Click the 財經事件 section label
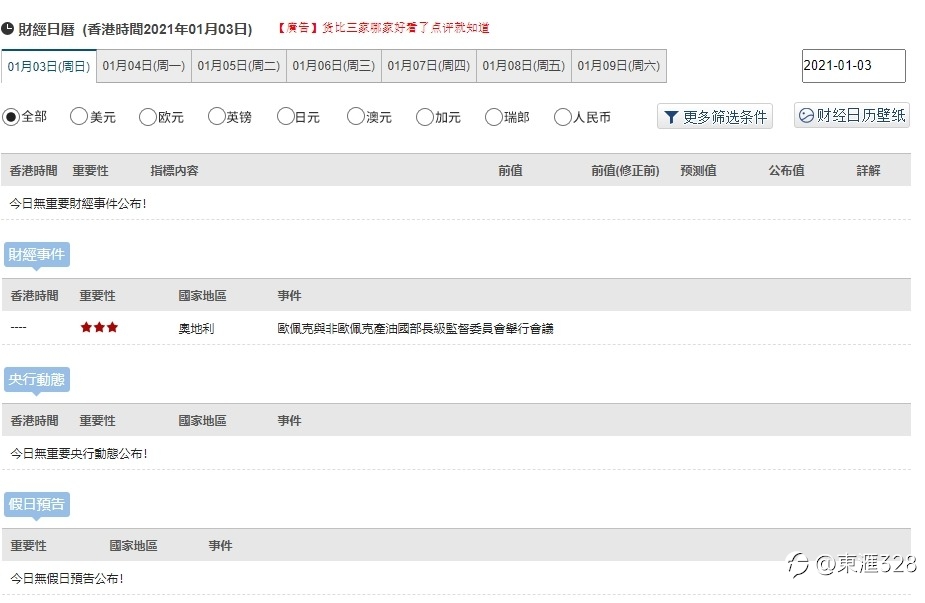Viewport: 925px width, 603px height. click(x=37, y=254)
